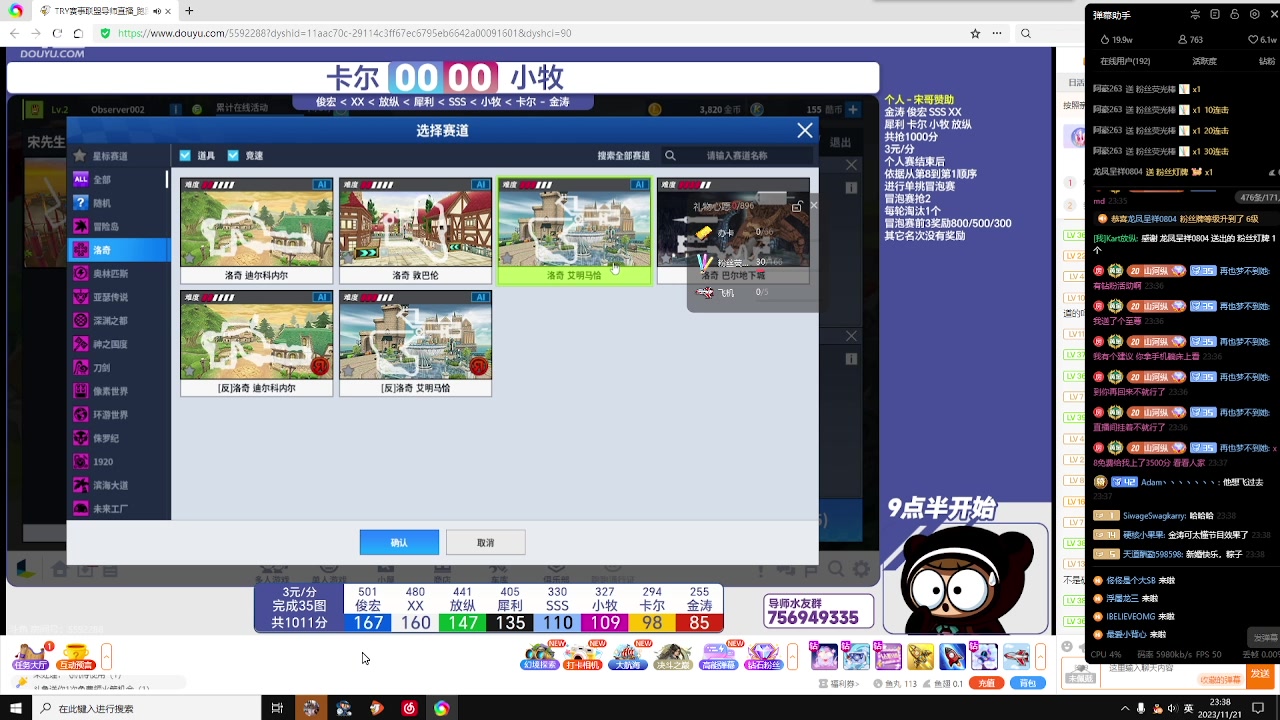Click the filter icon in 弹幕助手 header
The image size is (1280, 720).
pos(1195,14)
